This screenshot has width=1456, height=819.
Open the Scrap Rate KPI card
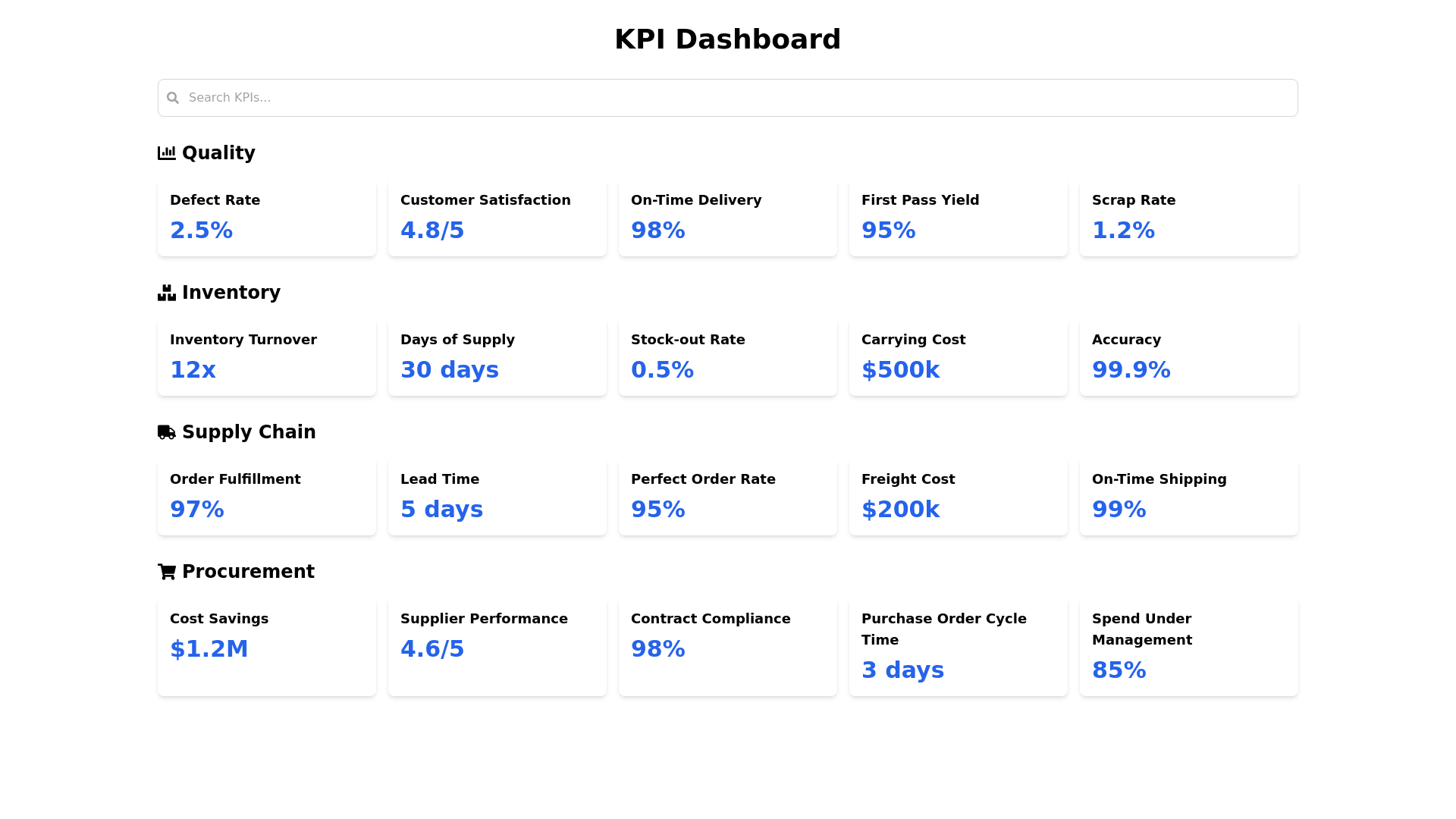1189,217
